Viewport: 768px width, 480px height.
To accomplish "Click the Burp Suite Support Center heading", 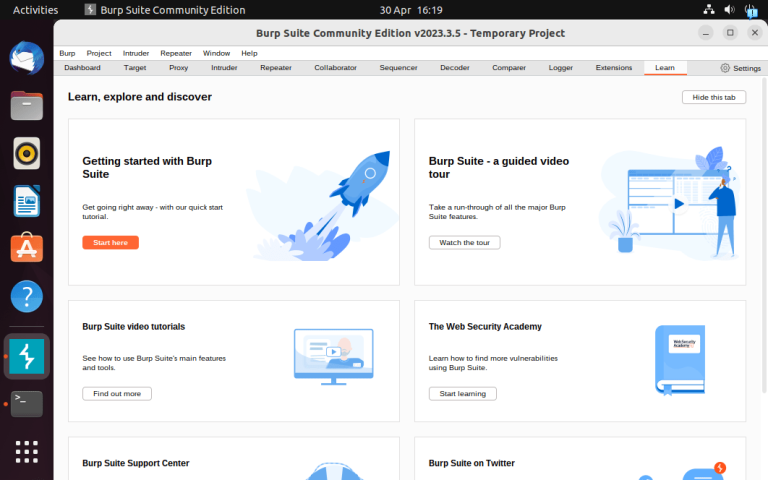I will pyautogui.click(x=136, y=463).
